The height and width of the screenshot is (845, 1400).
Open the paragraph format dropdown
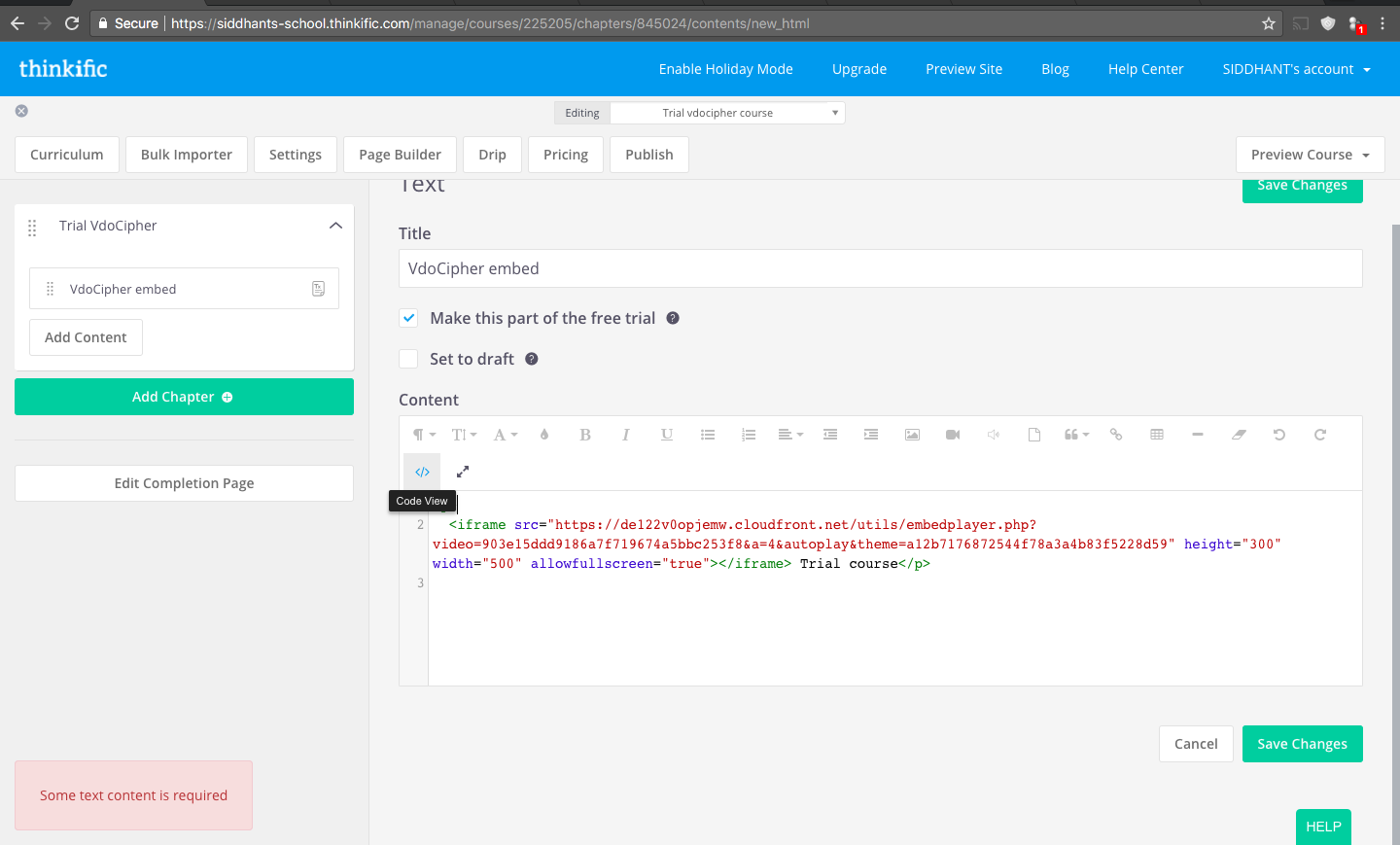(424, 435)
